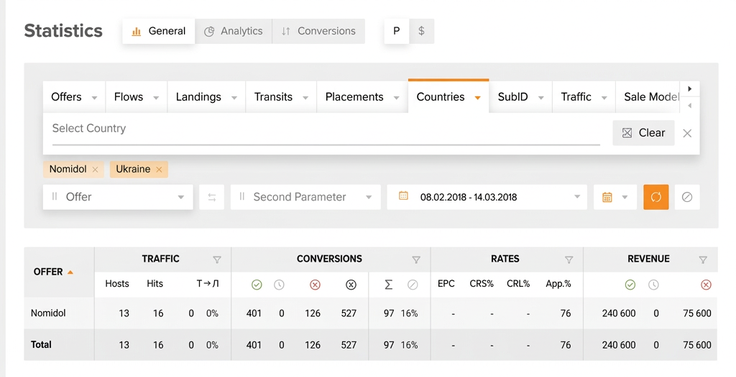Click the pending revenue clock icon
736x377 pixels.
pos(653,285)
